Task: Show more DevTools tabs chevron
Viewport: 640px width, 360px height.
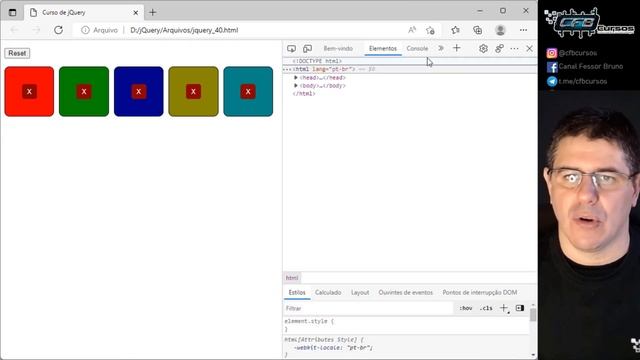Action: pos(441,48)
